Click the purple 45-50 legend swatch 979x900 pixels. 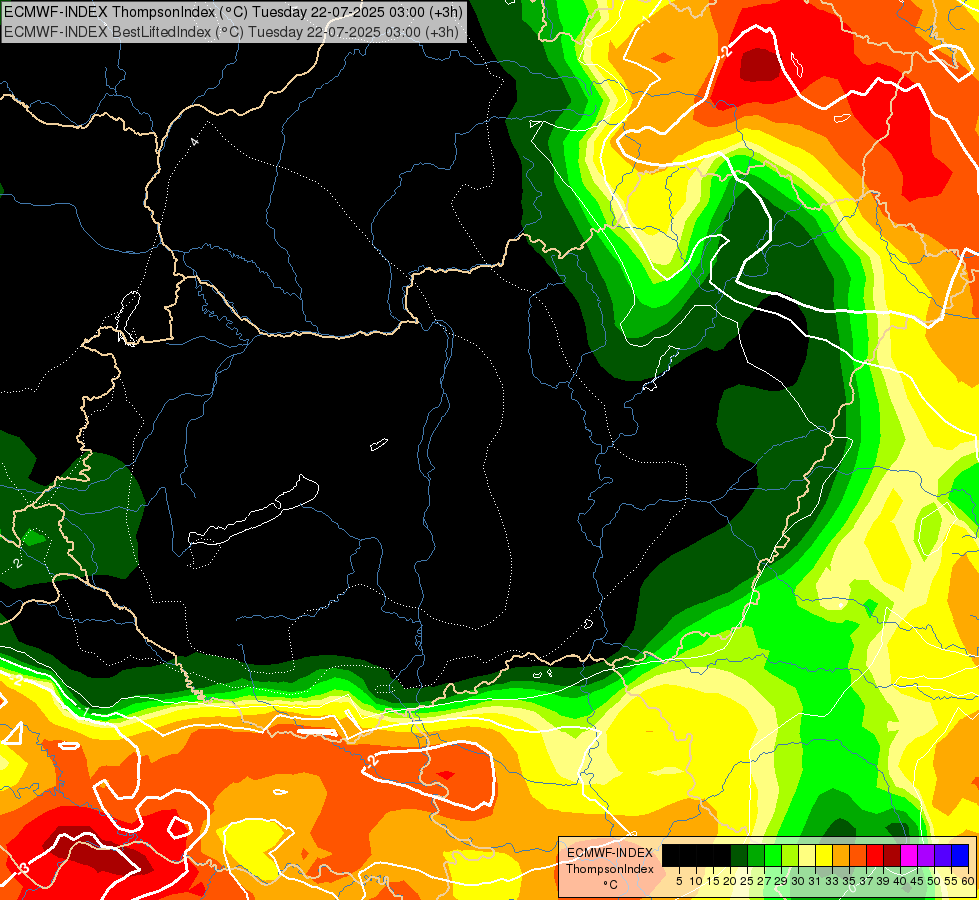[926, 855]
